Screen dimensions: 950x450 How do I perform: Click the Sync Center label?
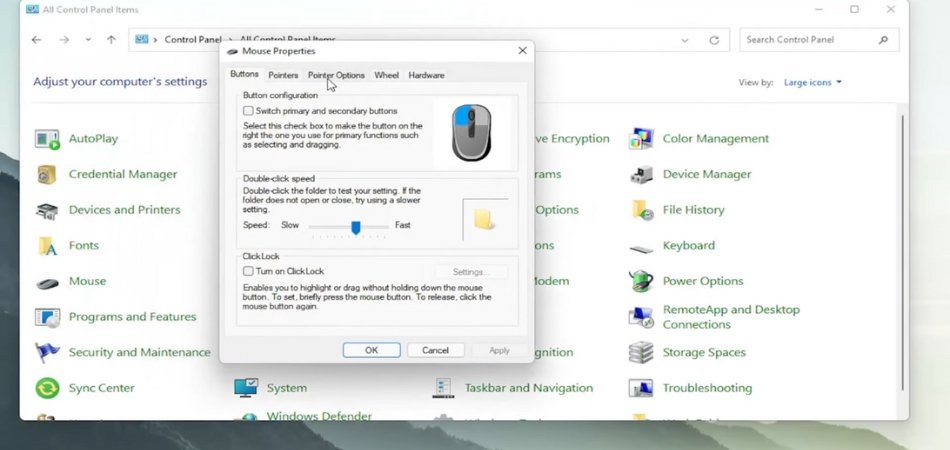click(x=102, y=388)
